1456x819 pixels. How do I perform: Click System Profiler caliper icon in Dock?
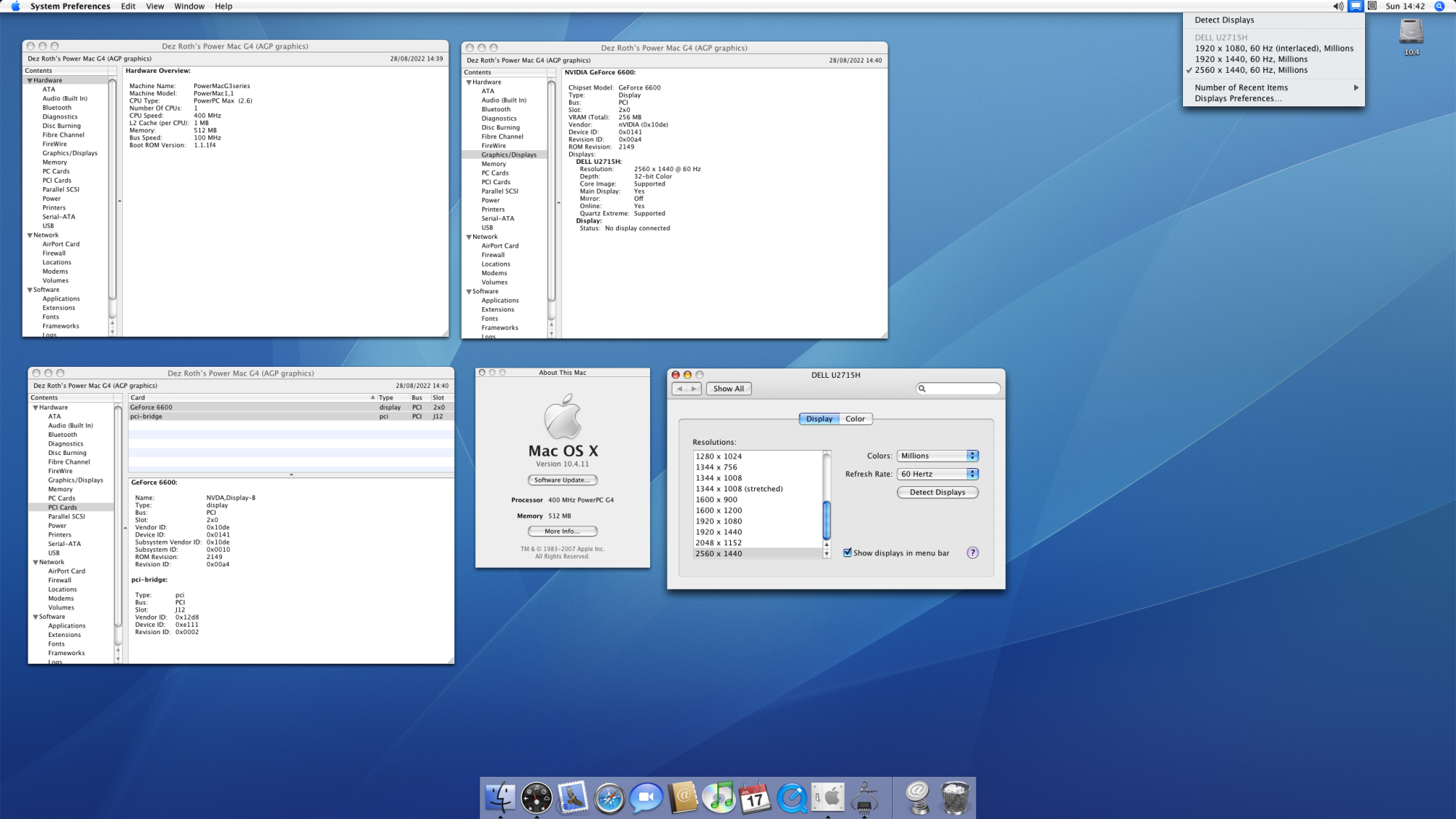pos(864,798)
